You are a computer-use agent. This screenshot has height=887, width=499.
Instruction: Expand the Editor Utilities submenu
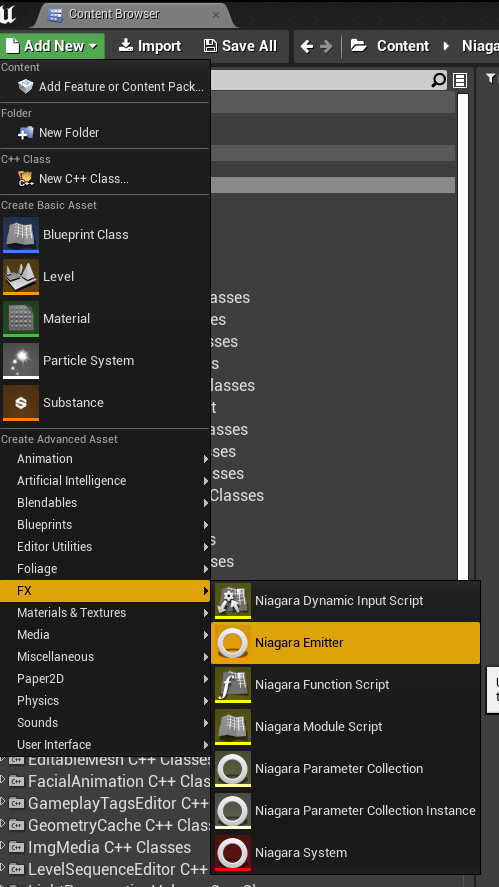(x=105, y=547)
